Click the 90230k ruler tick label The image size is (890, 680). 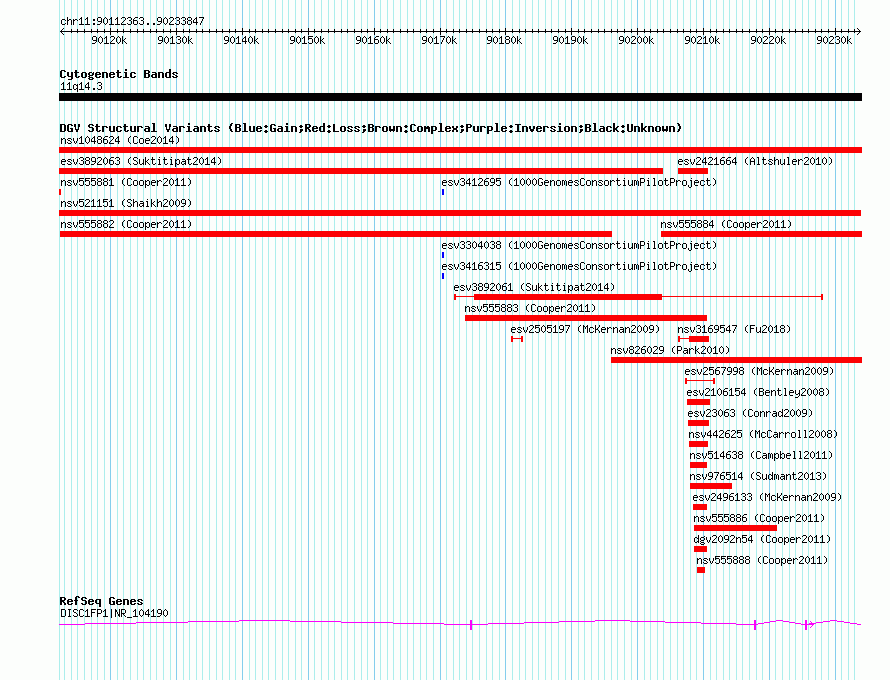[x=834, y=40]
